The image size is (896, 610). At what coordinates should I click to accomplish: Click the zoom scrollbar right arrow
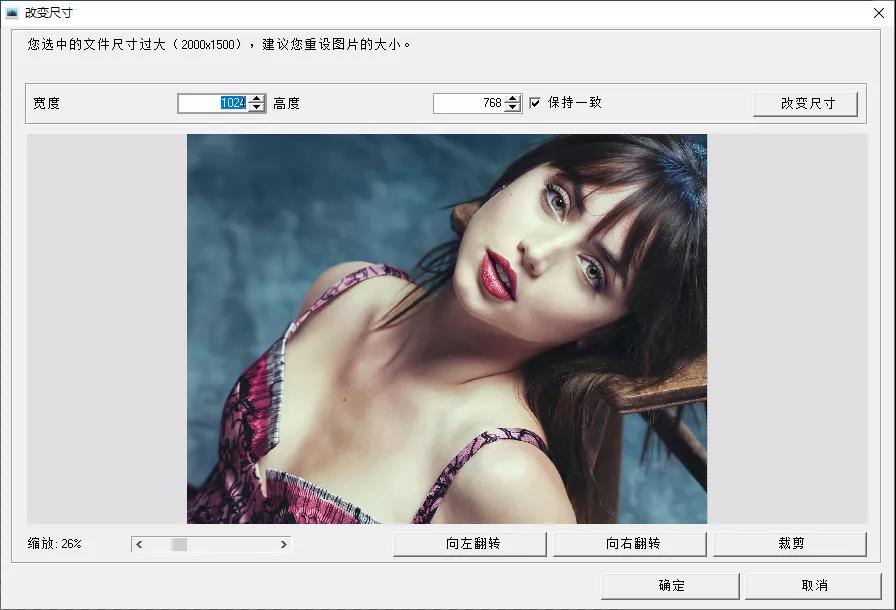[283, 544]
